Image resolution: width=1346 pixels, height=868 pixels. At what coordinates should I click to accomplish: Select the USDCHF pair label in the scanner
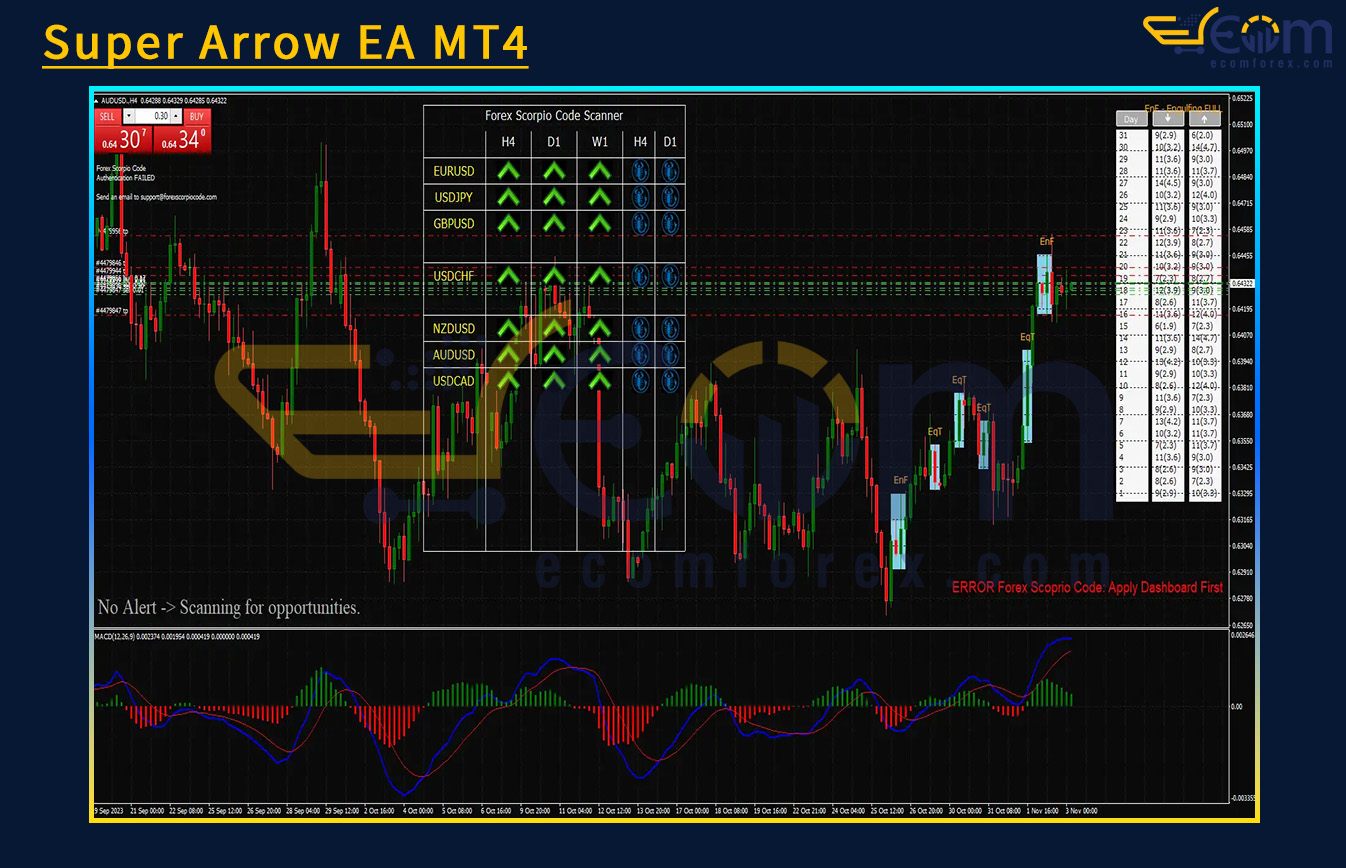(x=454, y=276)
